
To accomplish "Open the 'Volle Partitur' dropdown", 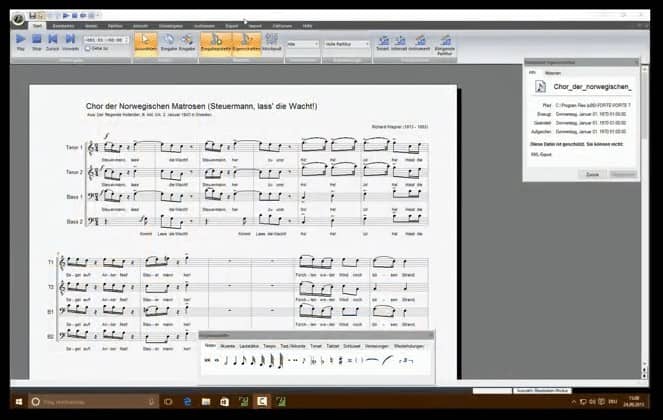I will click(x=347, y=44).
